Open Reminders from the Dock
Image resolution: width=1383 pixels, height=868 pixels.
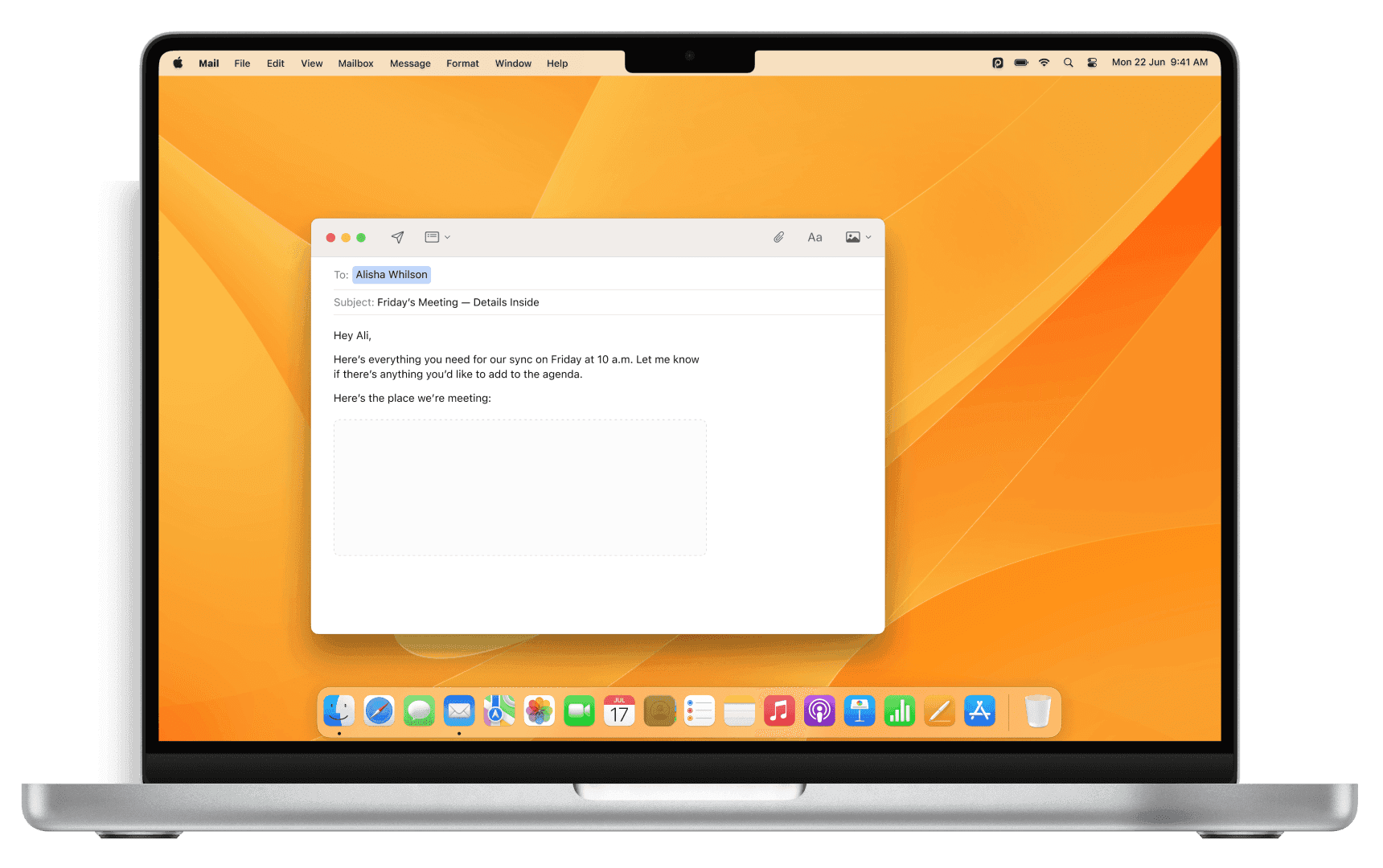coord(700,711)
